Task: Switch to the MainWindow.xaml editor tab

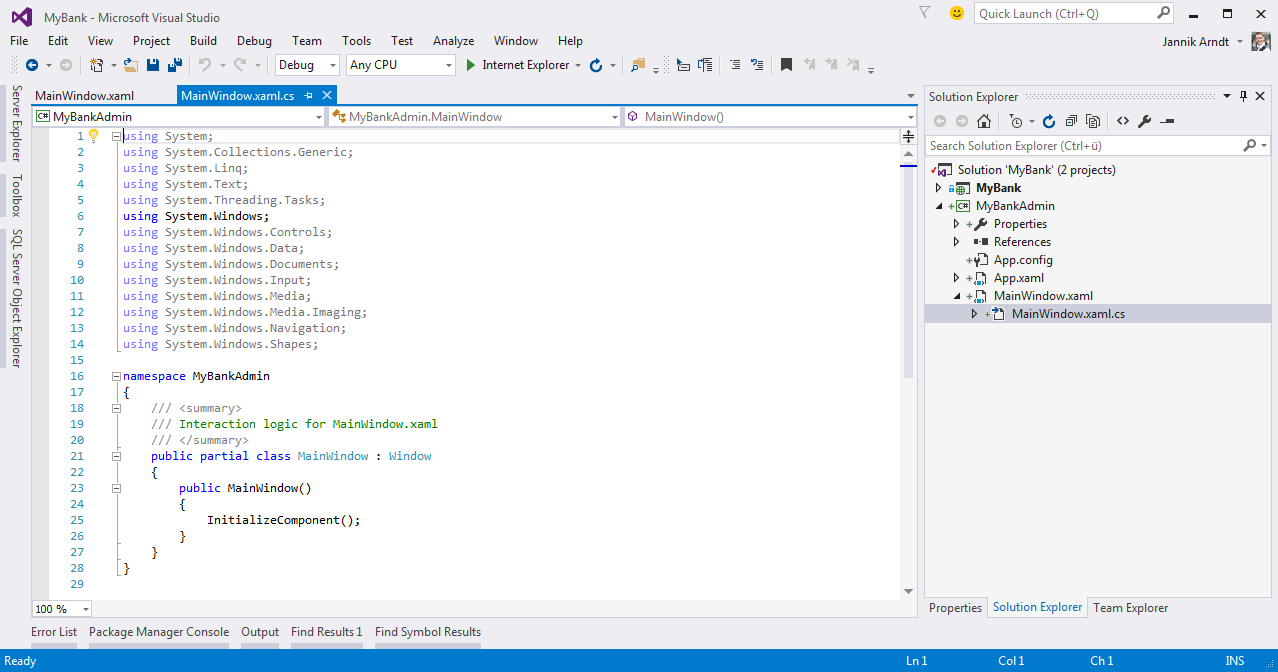Action: [x=84, y=96]
